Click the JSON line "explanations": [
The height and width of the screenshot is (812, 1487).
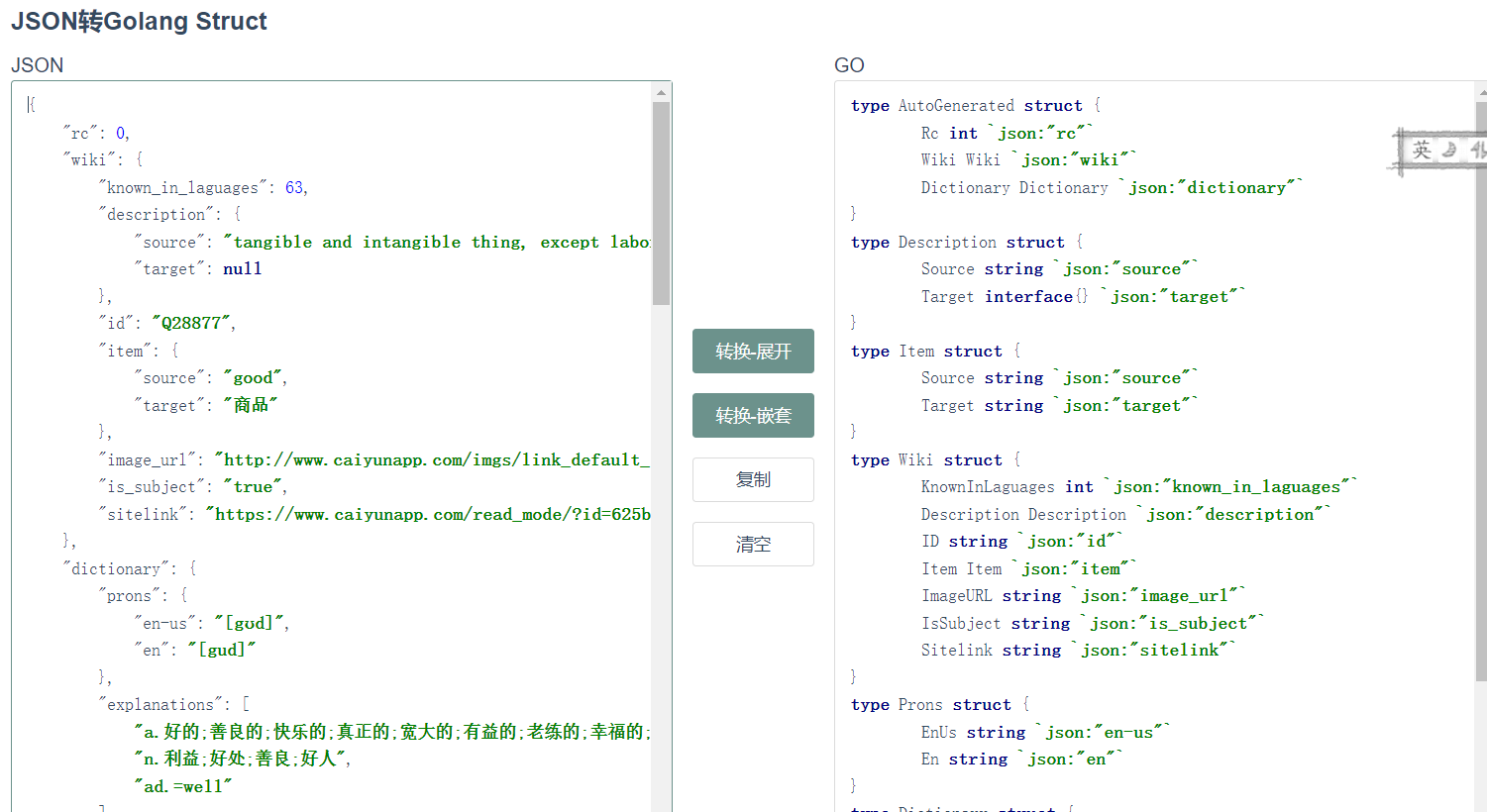[x=174, y=704]
